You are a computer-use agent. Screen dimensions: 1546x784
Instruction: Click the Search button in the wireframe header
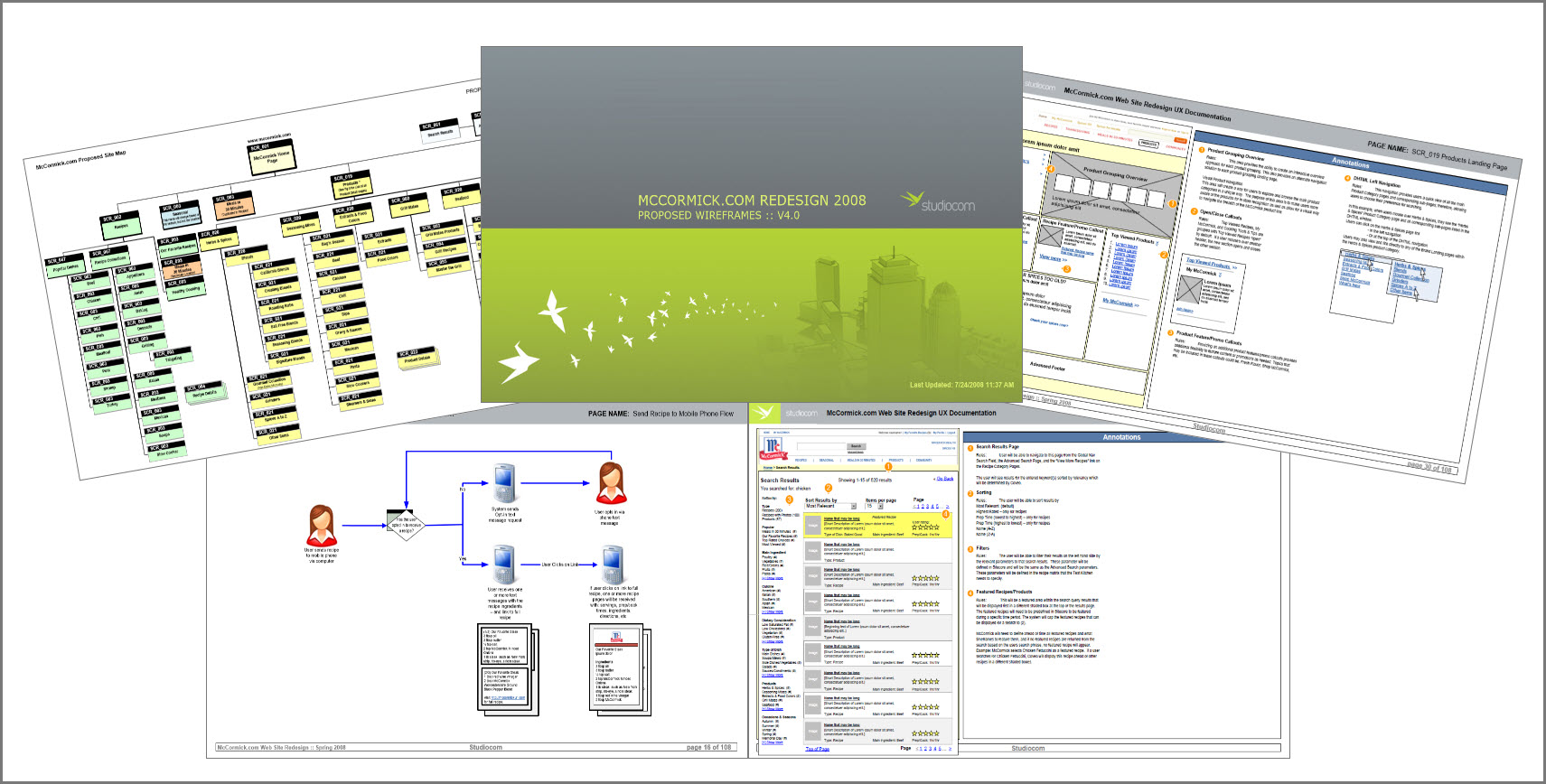point(856,446)
